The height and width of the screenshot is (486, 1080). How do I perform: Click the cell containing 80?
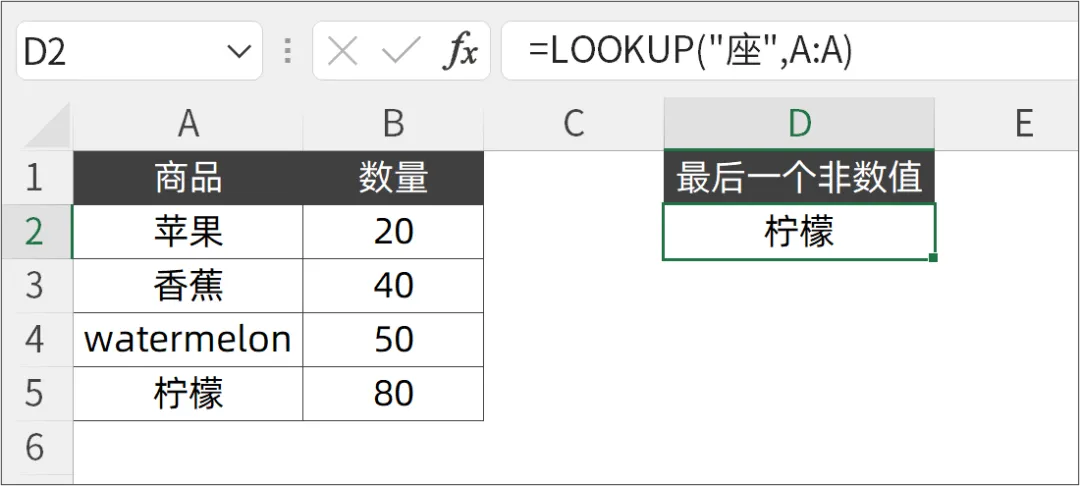[393, 394]
